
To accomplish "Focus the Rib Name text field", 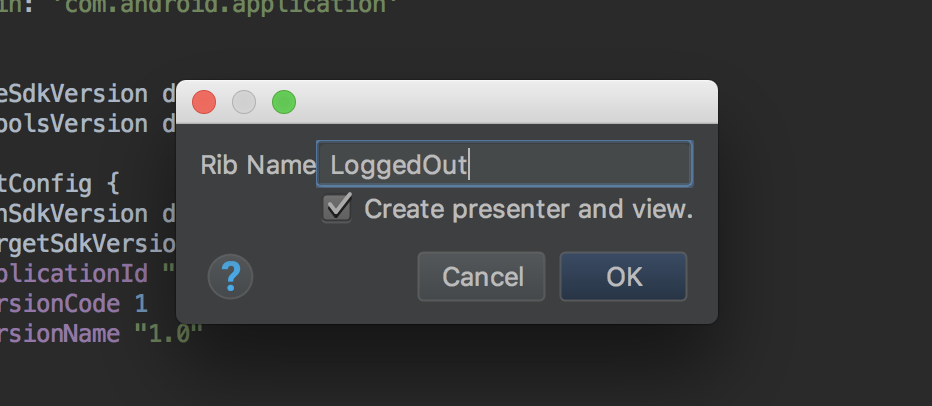I will pyautogui.click(x=504, y=164).
